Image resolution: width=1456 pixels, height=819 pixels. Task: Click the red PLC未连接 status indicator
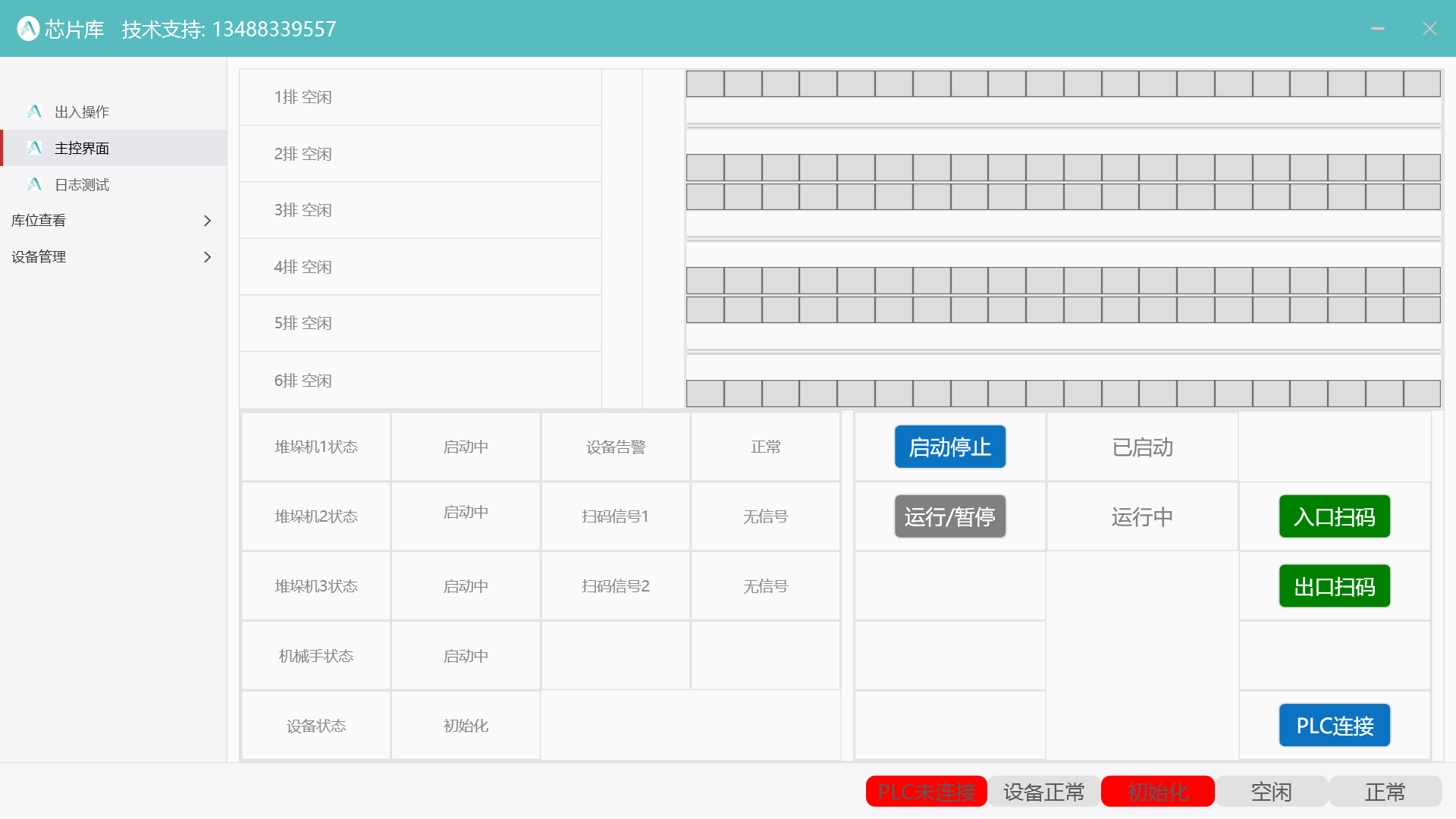926,791
